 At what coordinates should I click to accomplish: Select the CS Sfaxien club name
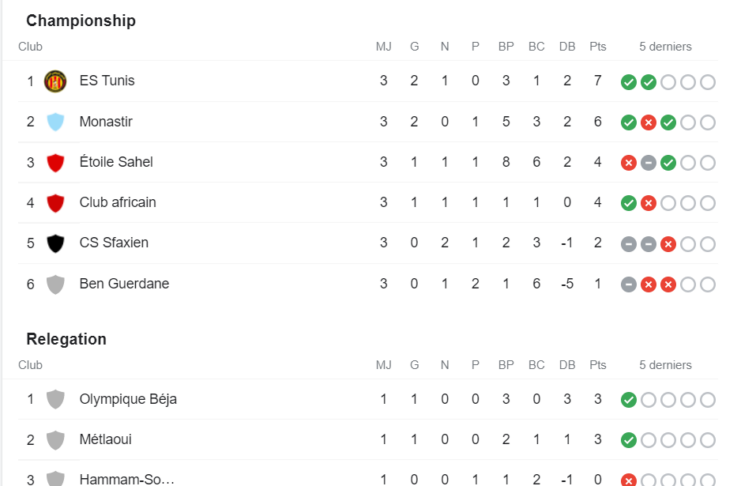(114, 243)
